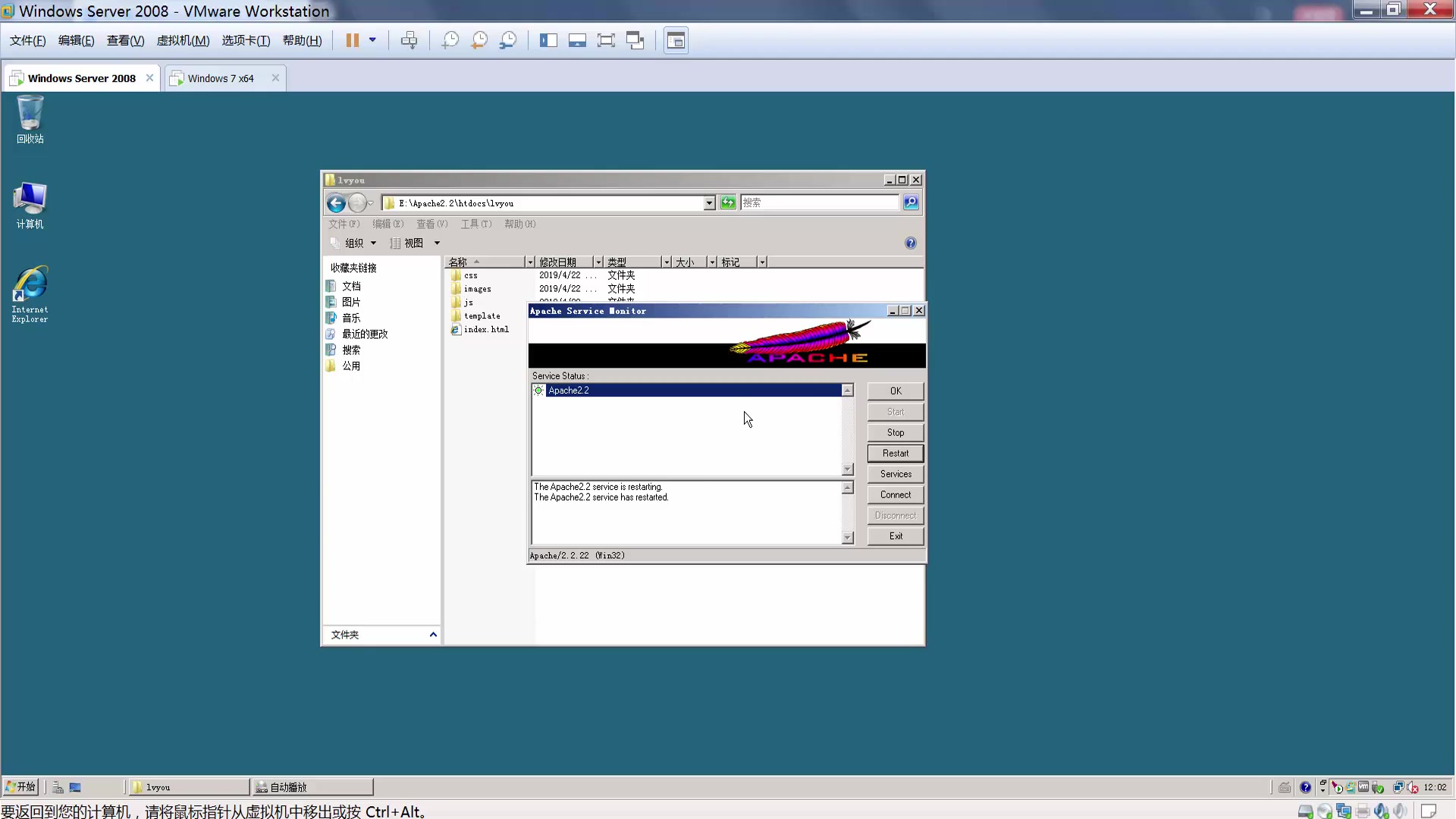Select the index.html file
Image resolution: width=1456 pixels, height=819 pixels.
[486, 331]
